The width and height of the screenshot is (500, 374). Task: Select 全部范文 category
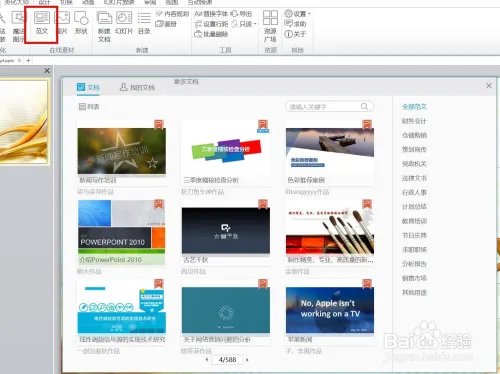(414, 107)
